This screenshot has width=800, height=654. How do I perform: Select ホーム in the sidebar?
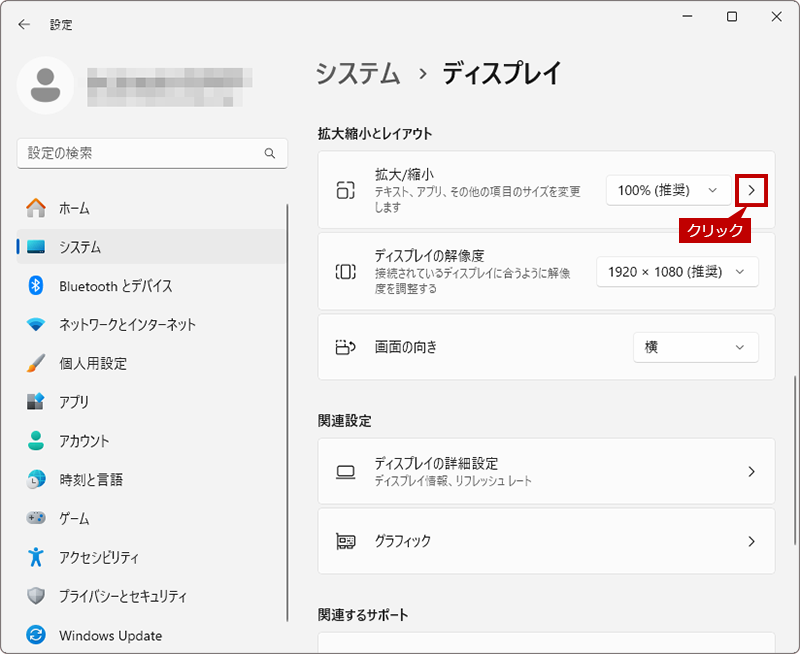[x=152, y=208]
